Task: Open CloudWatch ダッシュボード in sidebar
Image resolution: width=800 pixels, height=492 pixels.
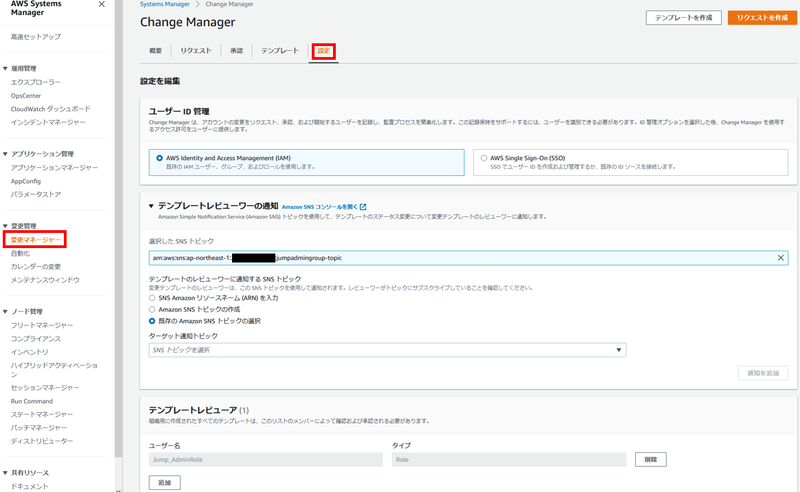Action: pyautogui.click(x=51, y=109)
